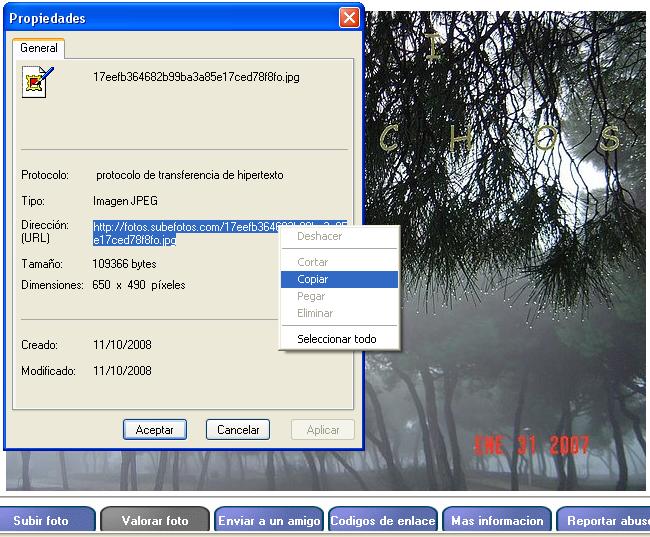Select the General tab
Screen dimensions: 650x537
(39, 48)
